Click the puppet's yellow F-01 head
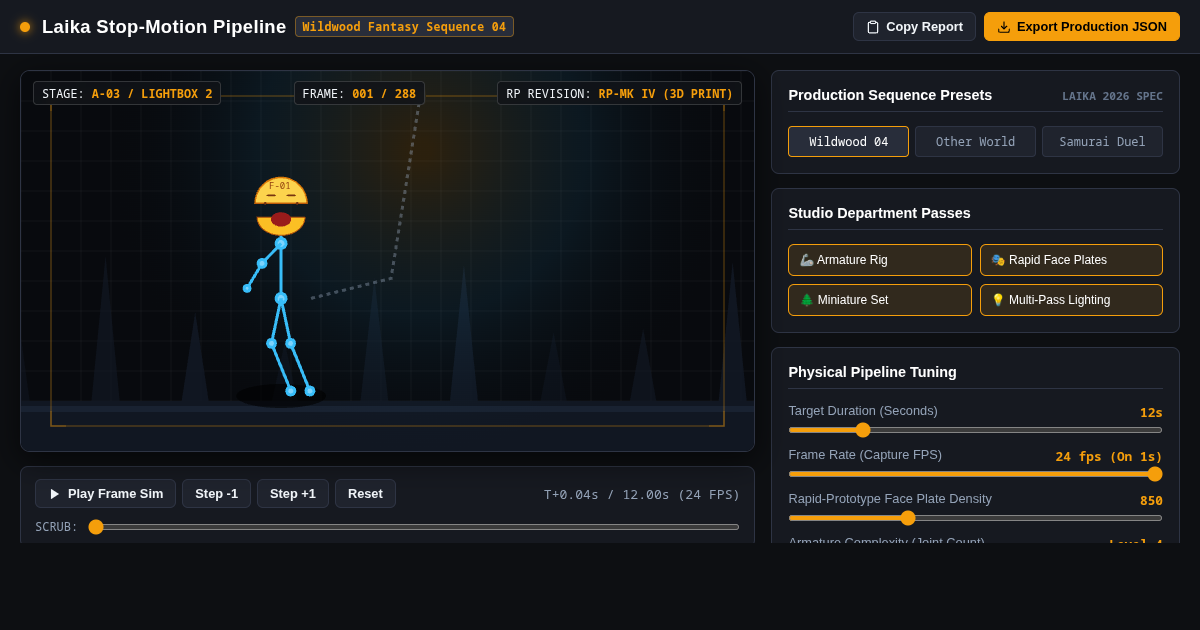The width and height of the screenshot is (1200, 630). click(281, 206)
